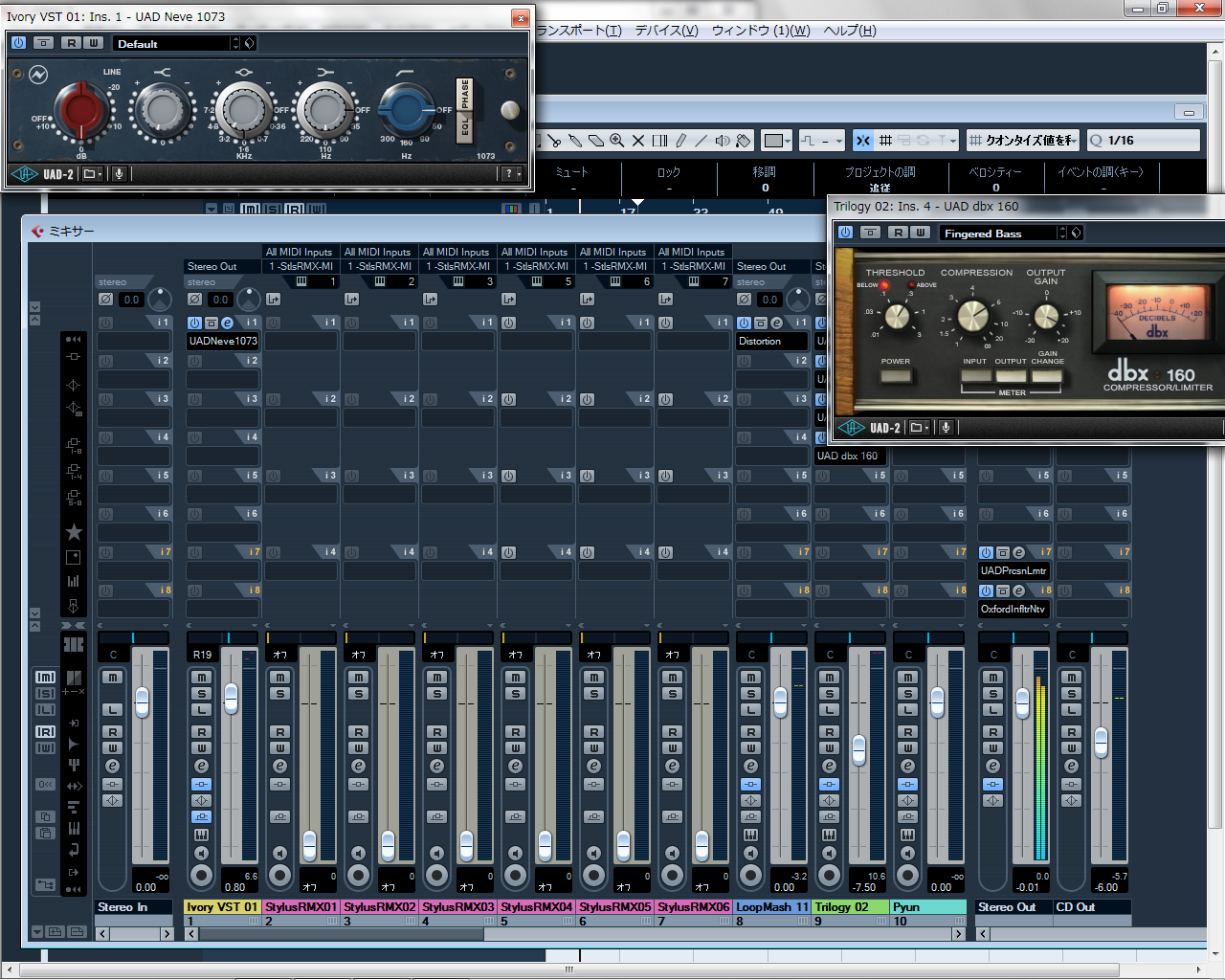Screen dimensions: 1225x980
Task: Click the red gain knob on Neve 1073
Action: point(81,110)
